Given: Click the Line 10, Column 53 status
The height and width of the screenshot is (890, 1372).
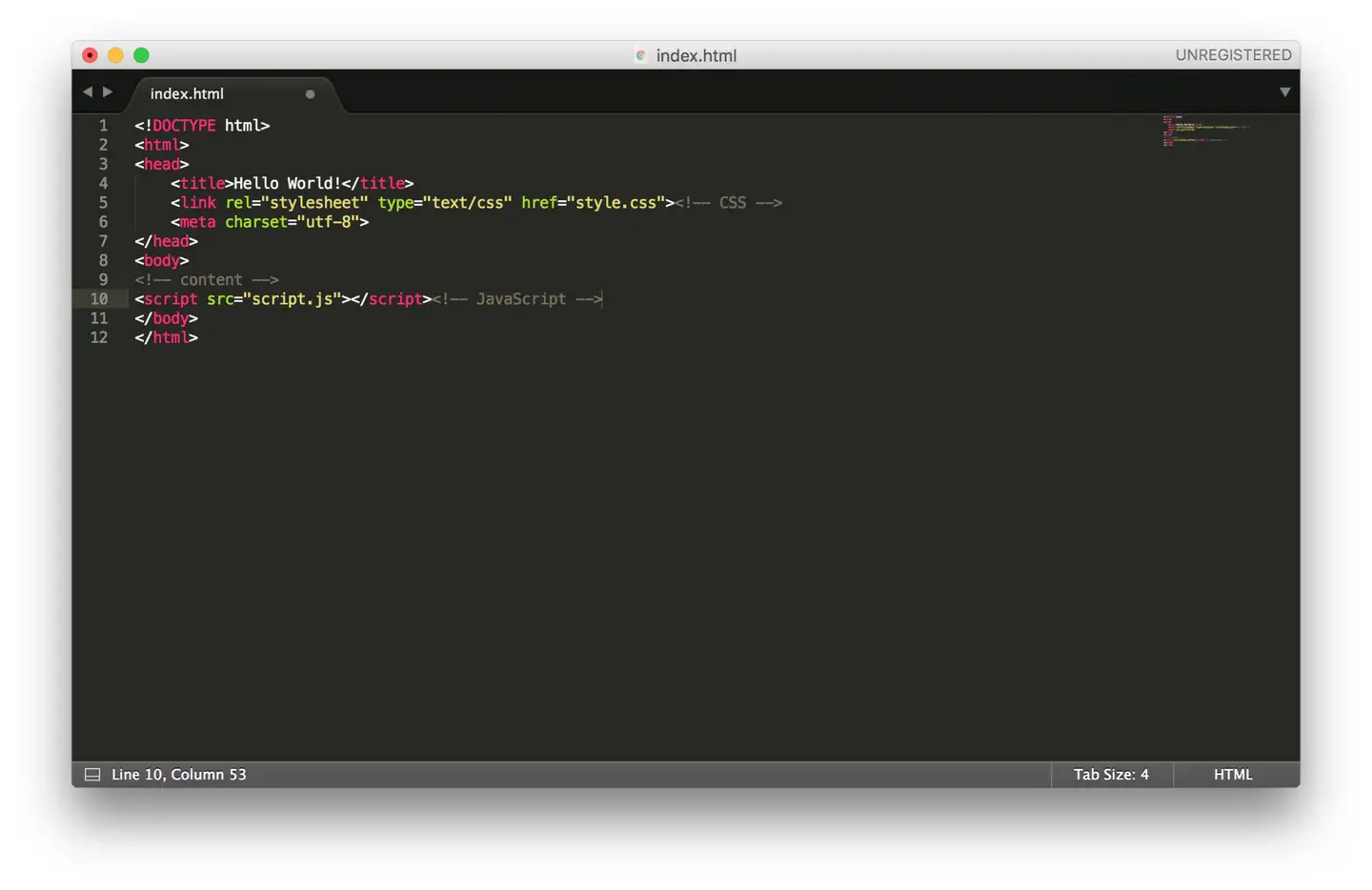Looking at the screenshot, I should [178, 775].
